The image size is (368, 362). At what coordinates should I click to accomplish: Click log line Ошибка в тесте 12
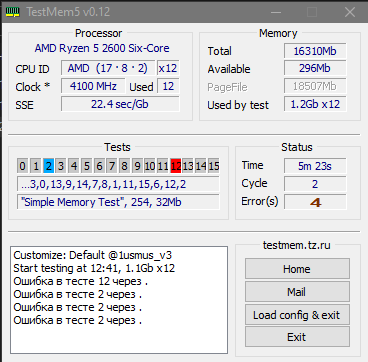pos(81,281)
